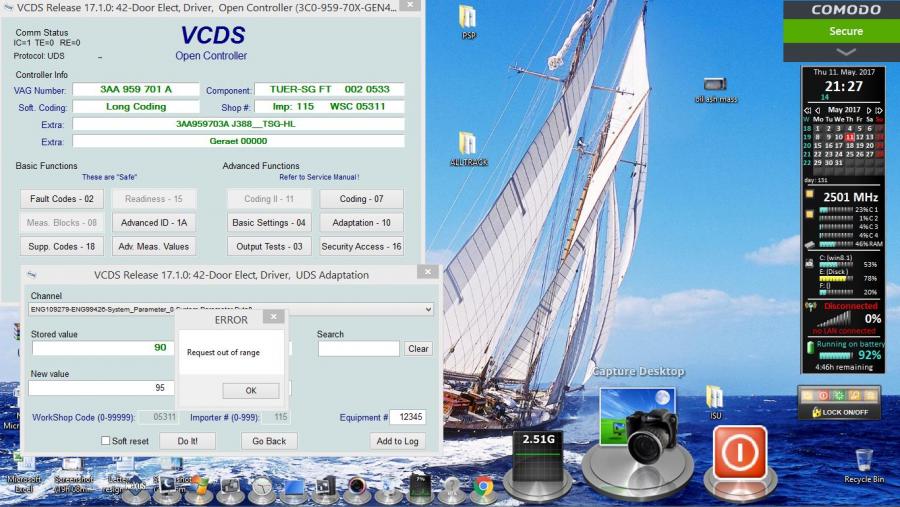Open the Recycle Bin

pyautogui.click(x=863, y=466)
